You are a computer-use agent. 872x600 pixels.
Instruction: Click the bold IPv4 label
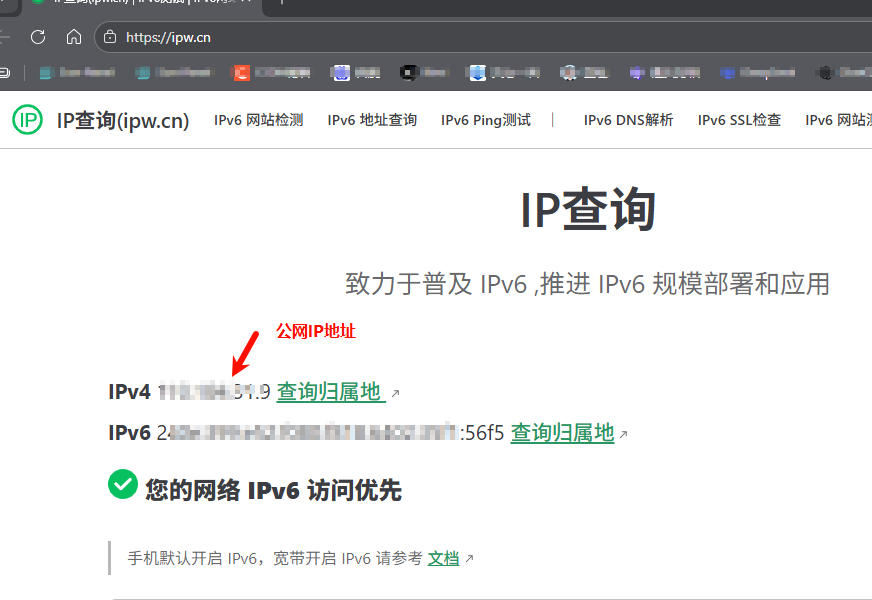click(130, 392)
